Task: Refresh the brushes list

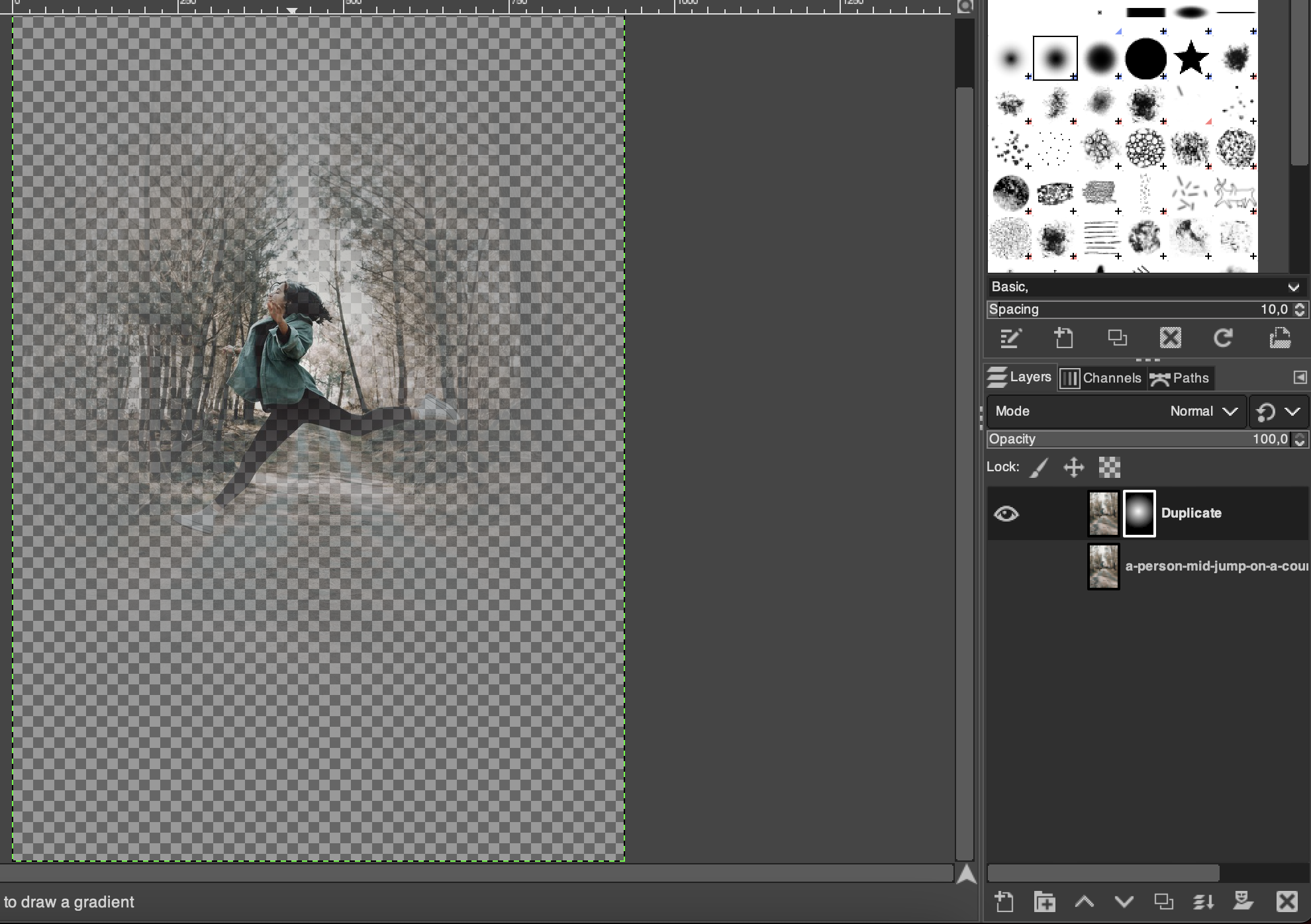Action: (x=1223, y=338)
